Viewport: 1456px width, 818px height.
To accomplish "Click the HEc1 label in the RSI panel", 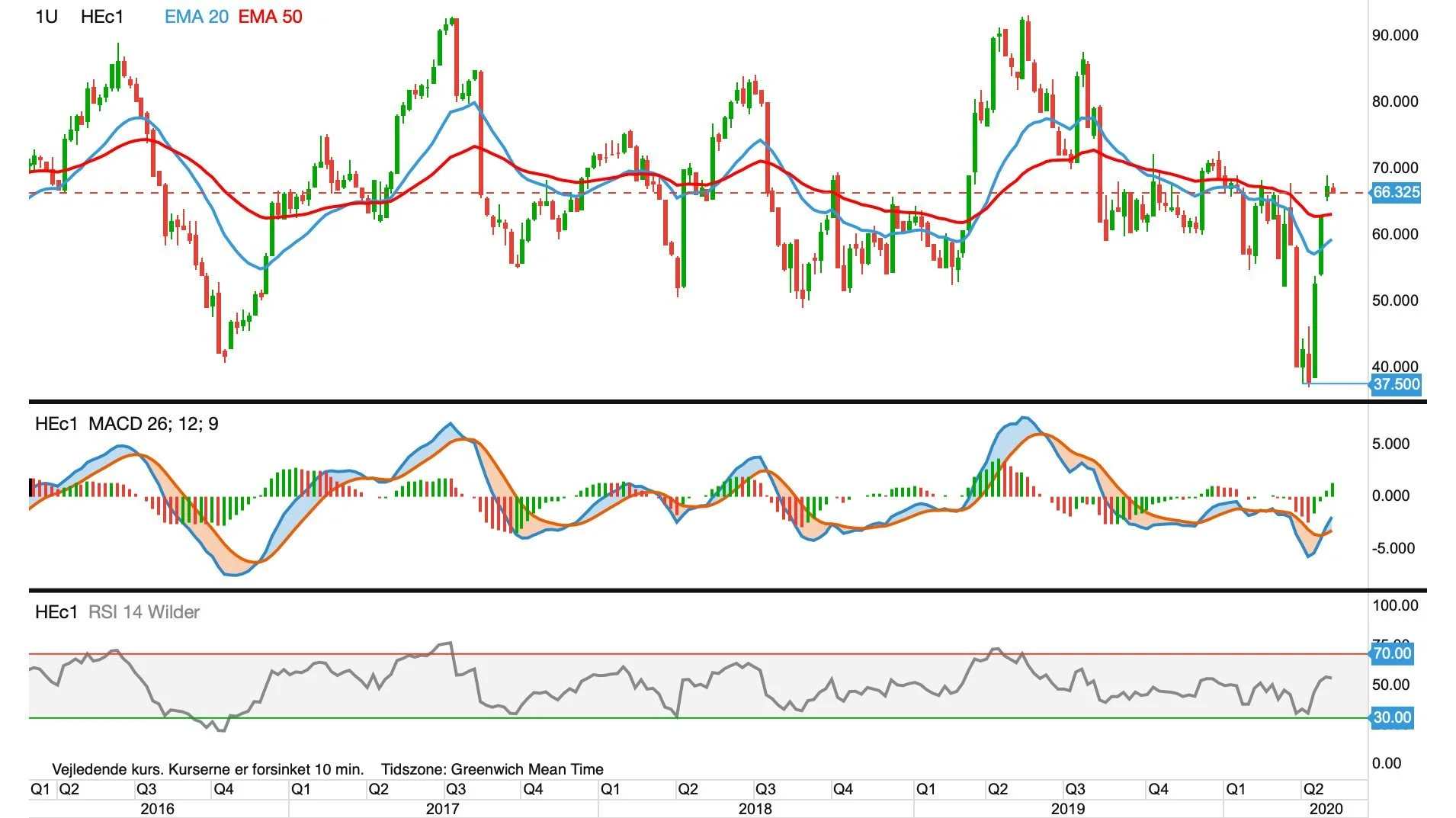I will click(x=56, y=612).
